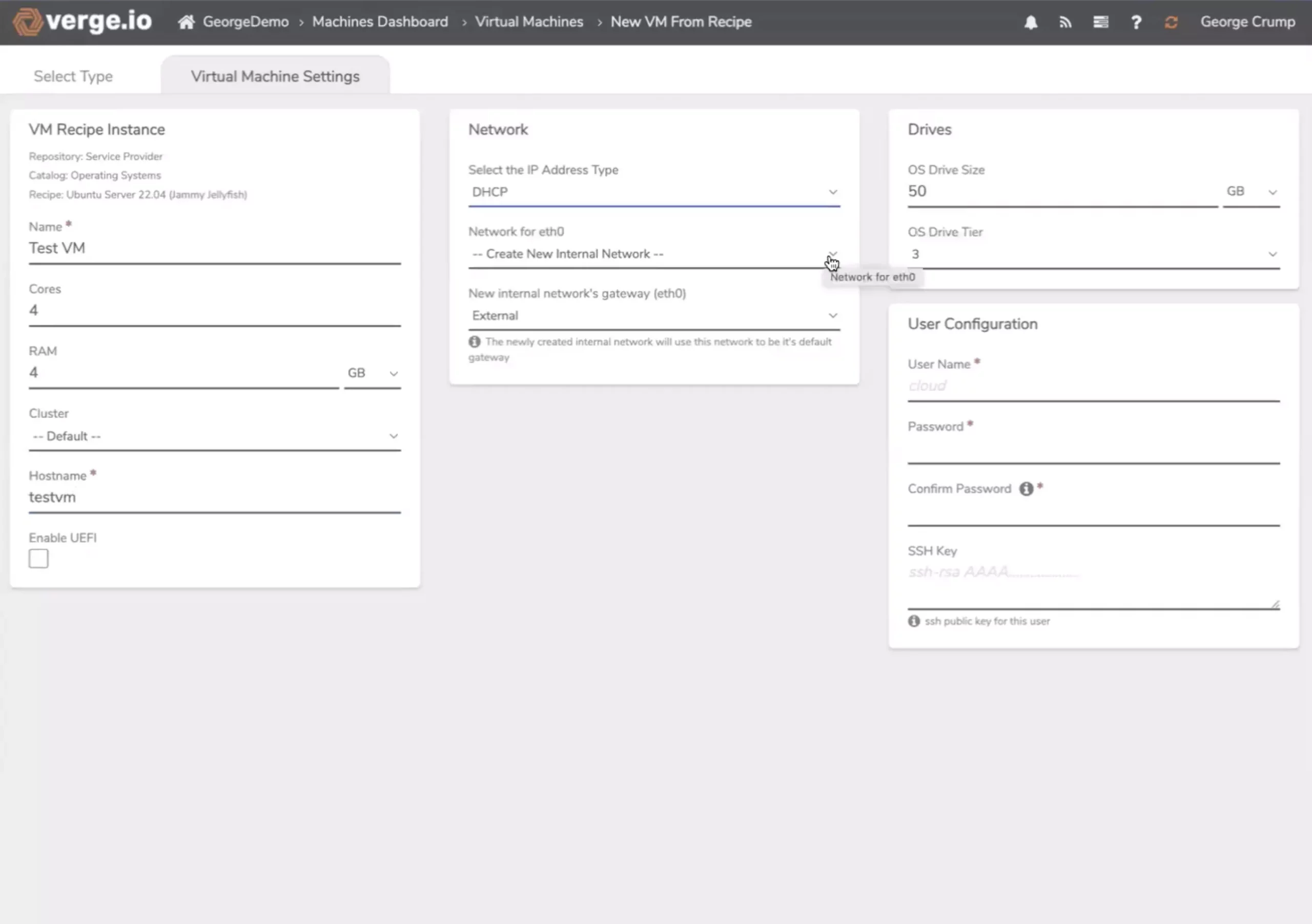Expand the Network for eth0 dropdown
The height and width of the screenshot is (924, 1312).
tap(654, 254)
